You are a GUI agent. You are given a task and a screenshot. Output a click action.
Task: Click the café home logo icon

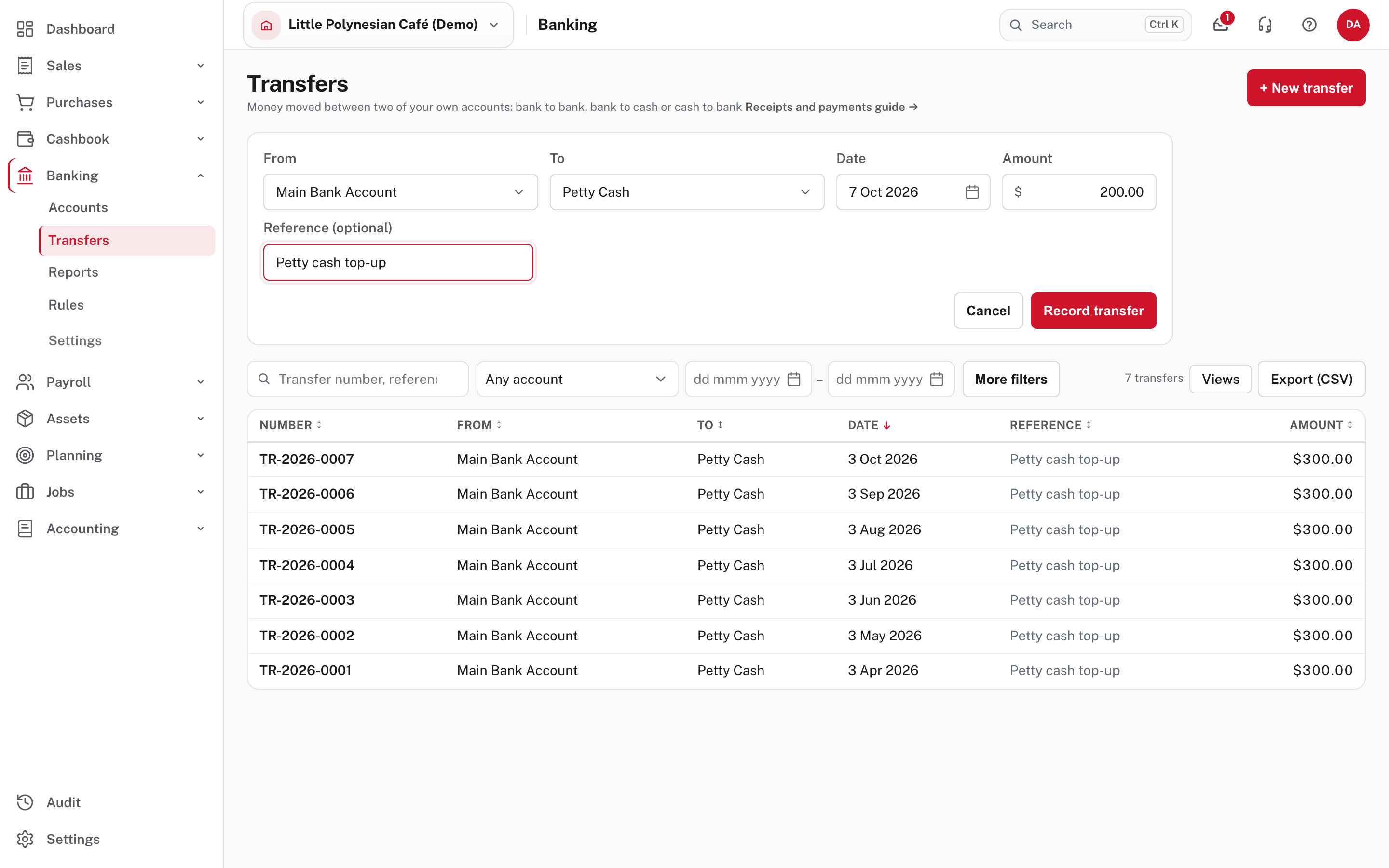(266, 25)
